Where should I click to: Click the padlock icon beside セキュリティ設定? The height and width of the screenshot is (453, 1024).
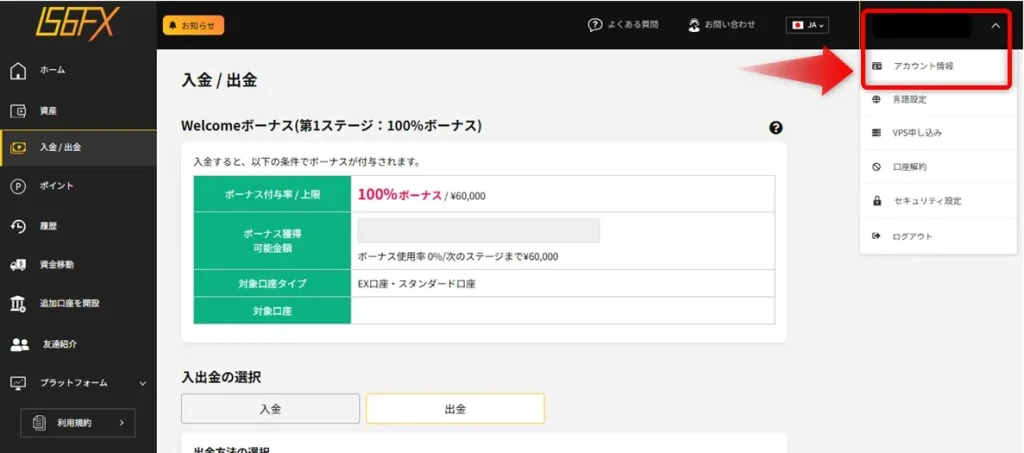click(x=876, y=201)
